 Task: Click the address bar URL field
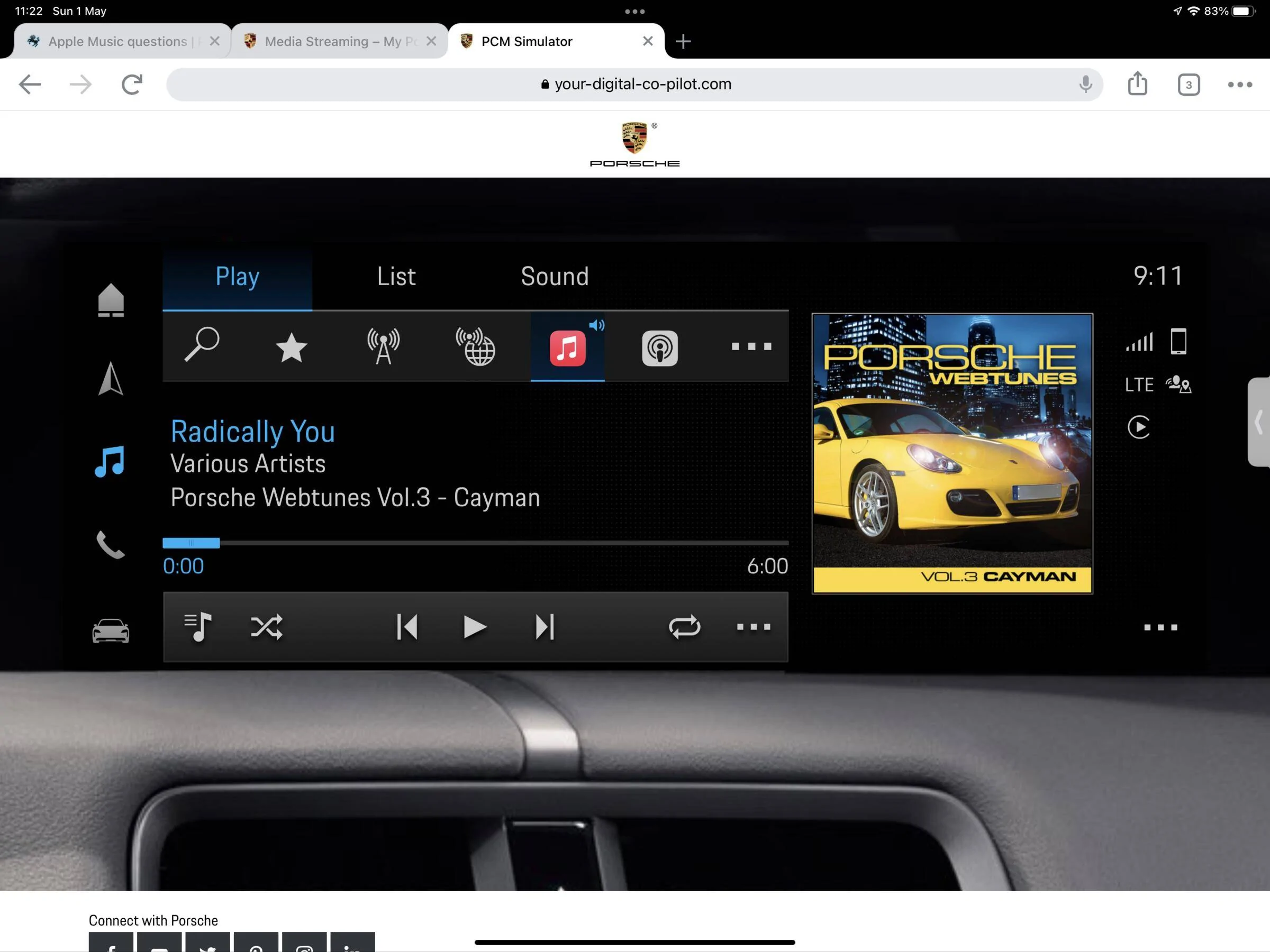click(x=634, y=84)
